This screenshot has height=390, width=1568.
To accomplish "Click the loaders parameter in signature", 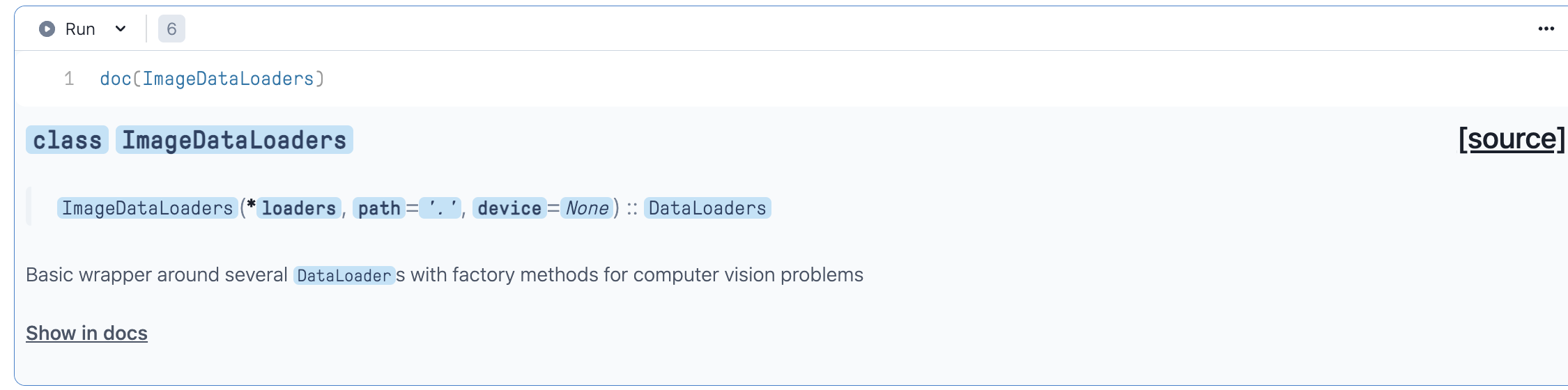I will (x=298, y=208).
